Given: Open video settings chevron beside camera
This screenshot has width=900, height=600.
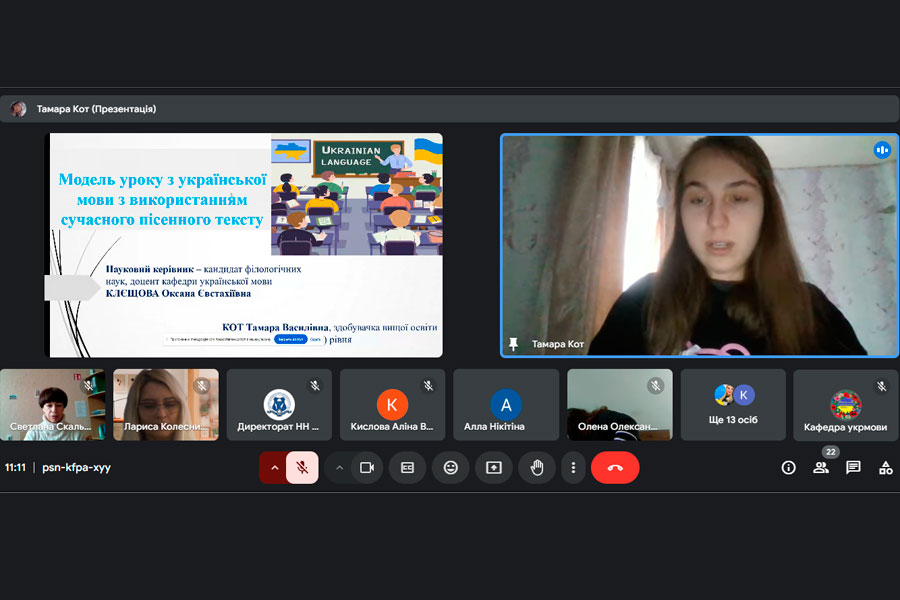Looking at the screenshot, I should coord(339,467).
